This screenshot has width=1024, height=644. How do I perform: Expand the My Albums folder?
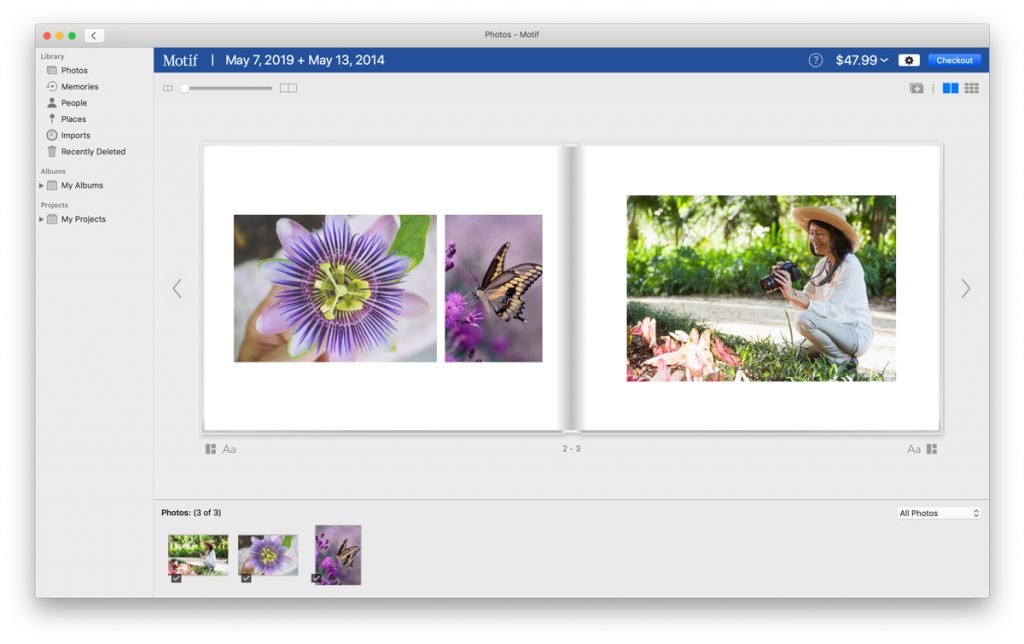[41, 185]
